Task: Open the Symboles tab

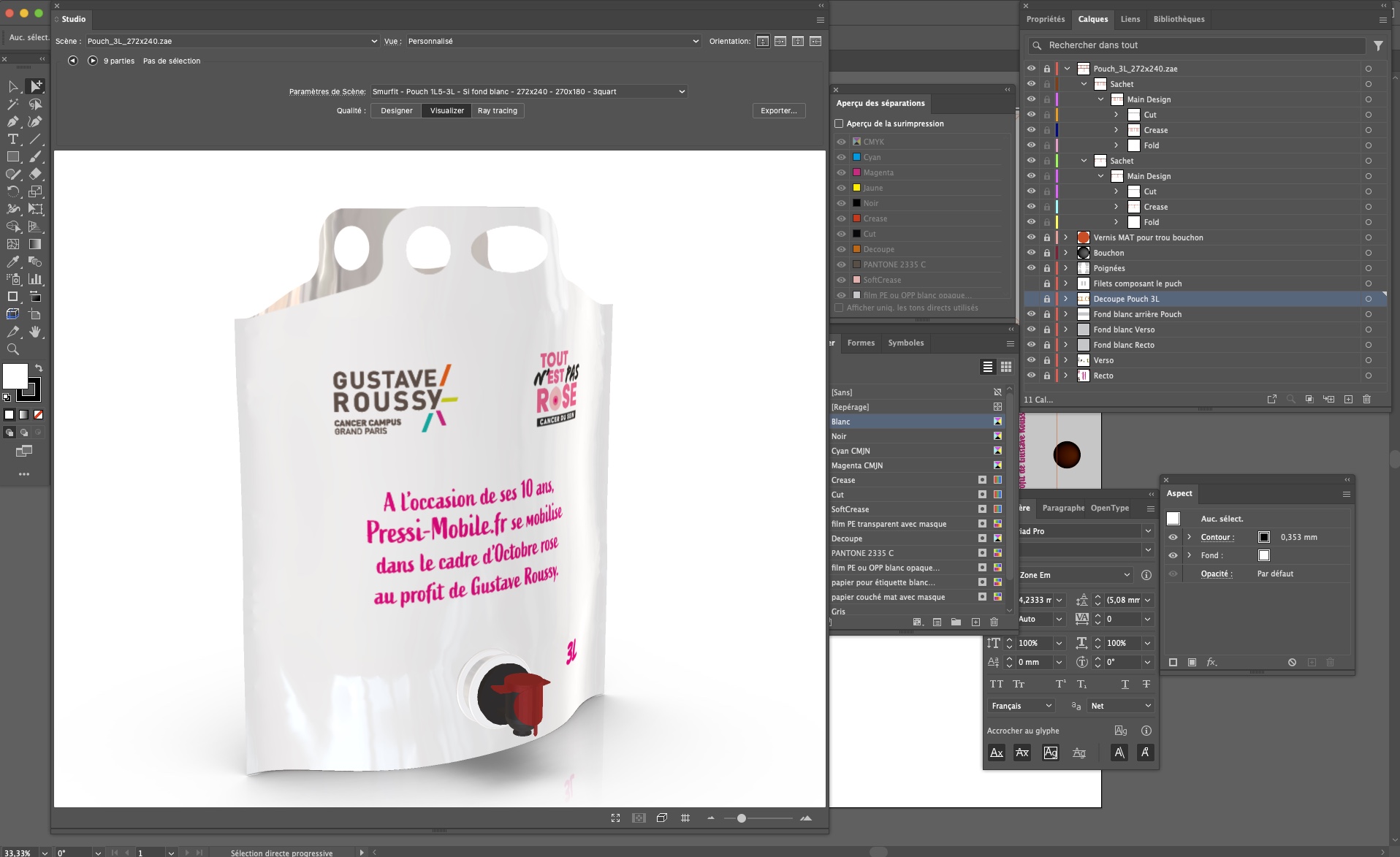Action: click(x=905, y=343)
